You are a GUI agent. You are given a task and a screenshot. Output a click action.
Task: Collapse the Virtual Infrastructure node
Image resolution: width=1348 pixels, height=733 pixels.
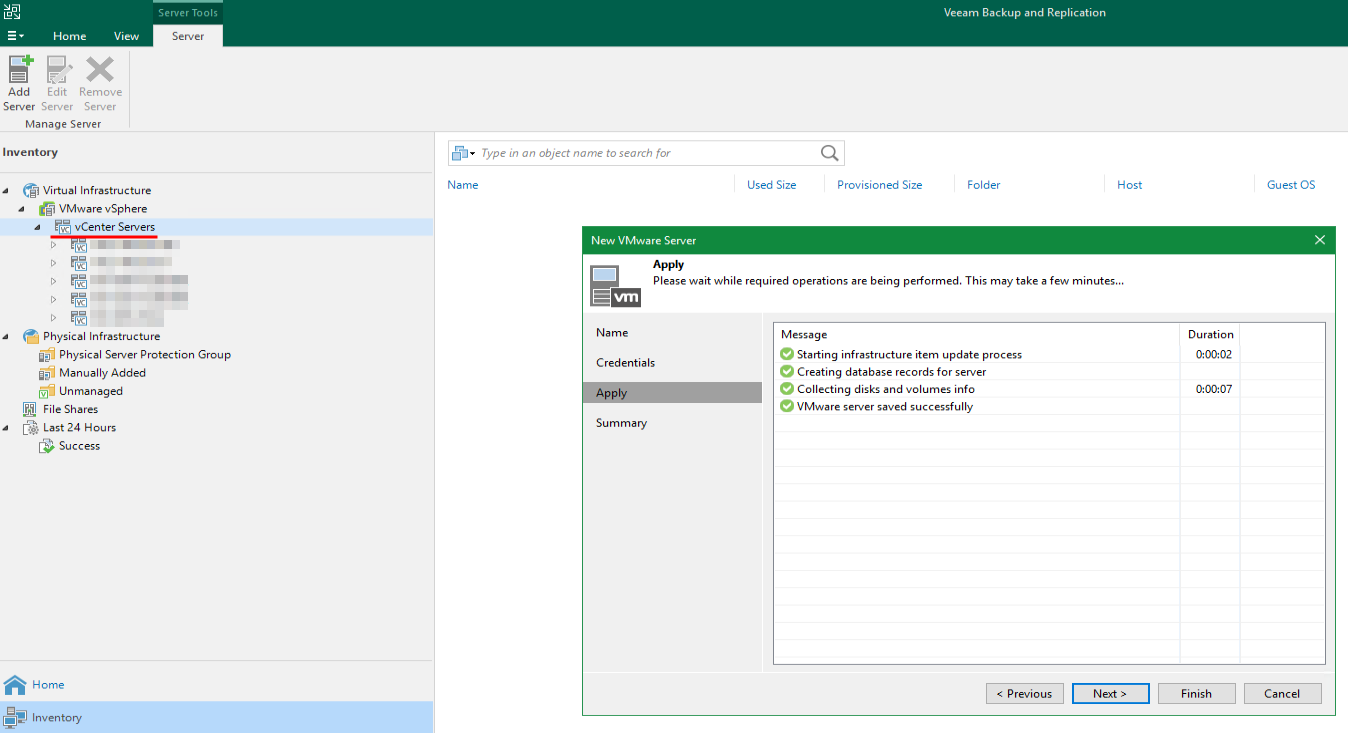(x=7, y=190)
